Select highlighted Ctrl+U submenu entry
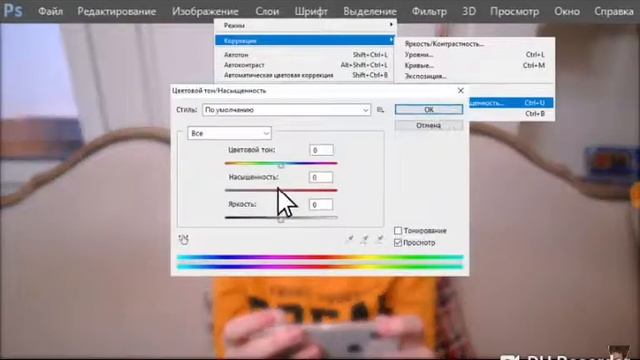The height and width of the screenshot is (360, 640). (x=511, y=103)
